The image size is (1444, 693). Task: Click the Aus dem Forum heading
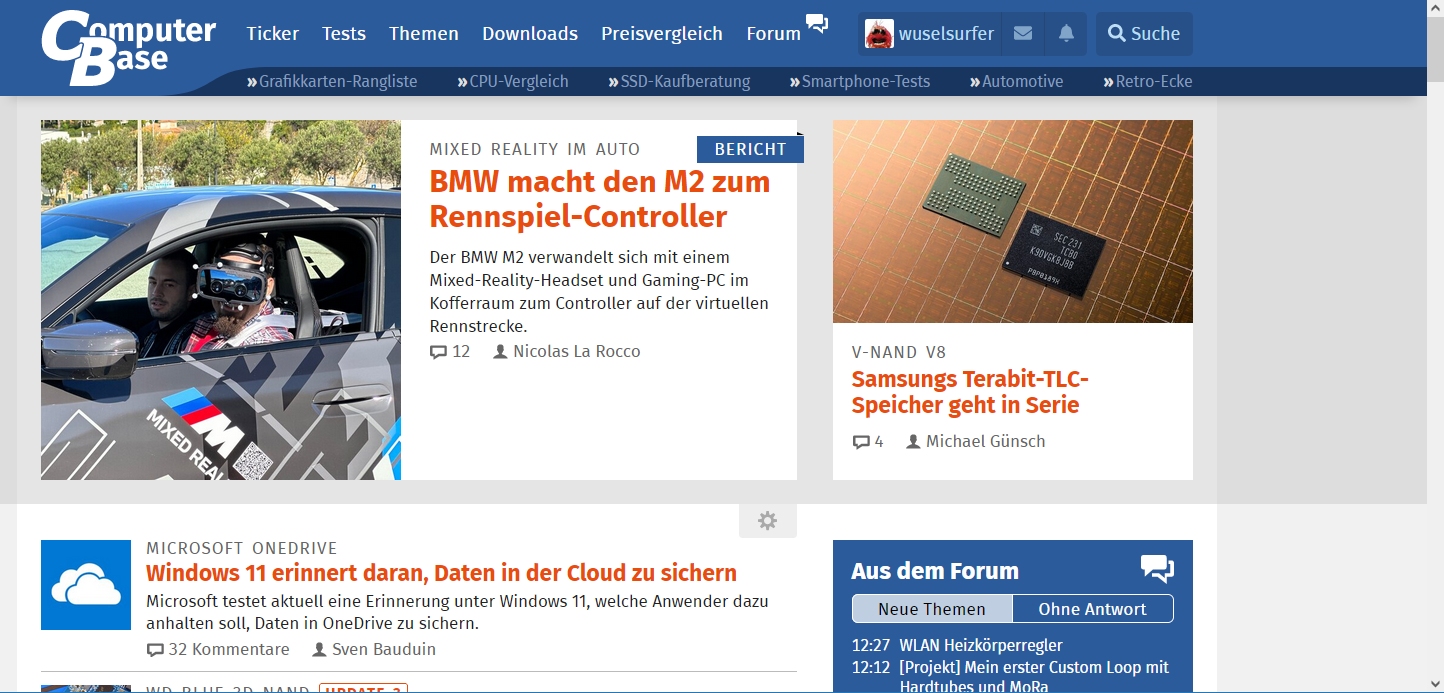tap(935, 571)
